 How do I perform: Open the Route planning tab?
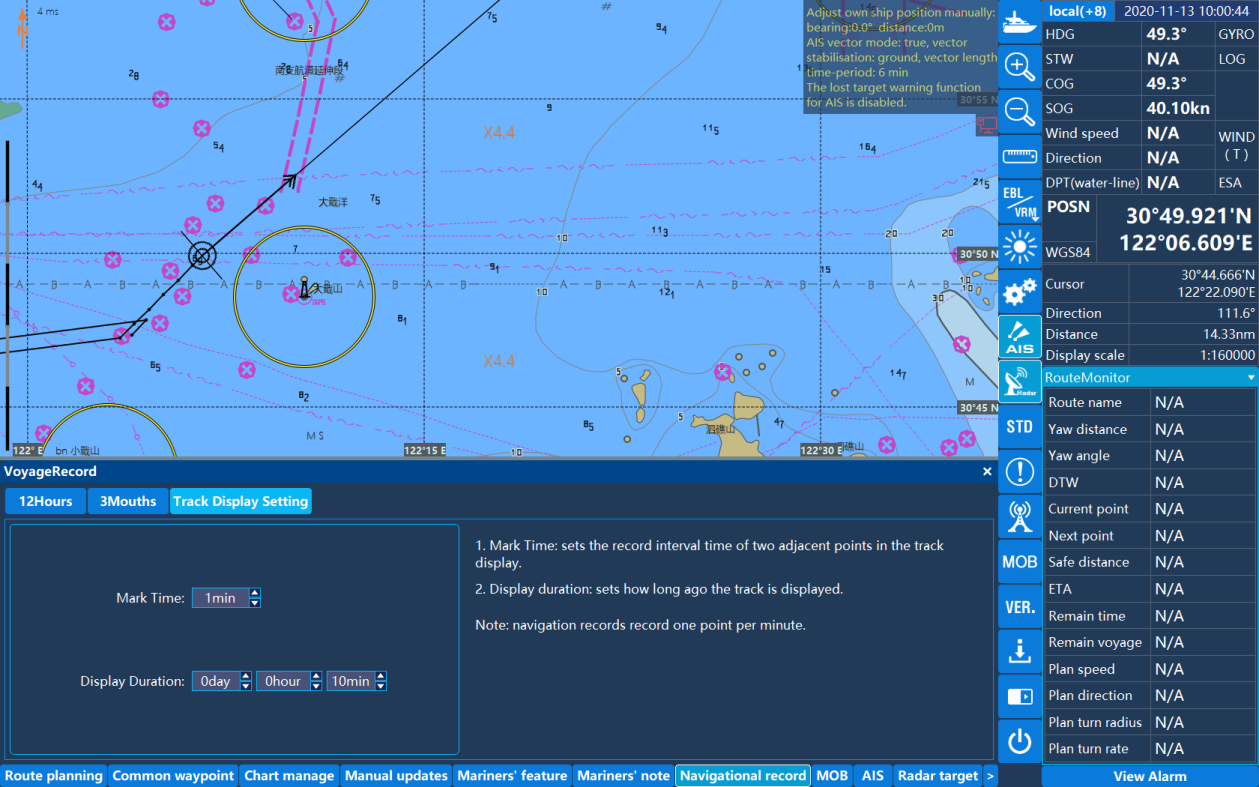(54, 775)
